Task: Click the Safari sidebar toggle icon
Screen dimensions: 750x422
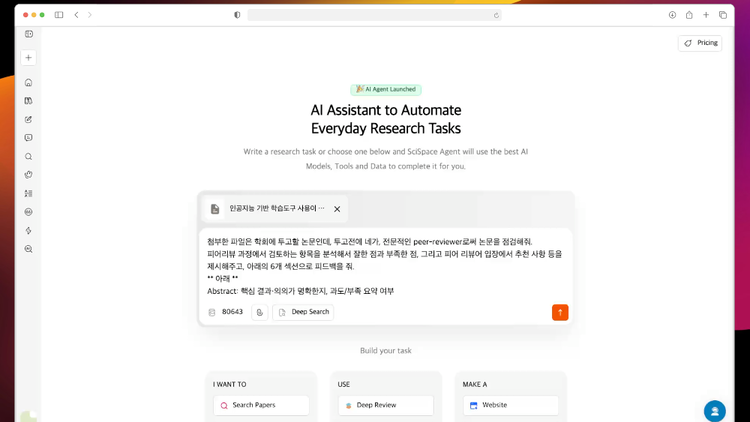Action: pos(59,15)
